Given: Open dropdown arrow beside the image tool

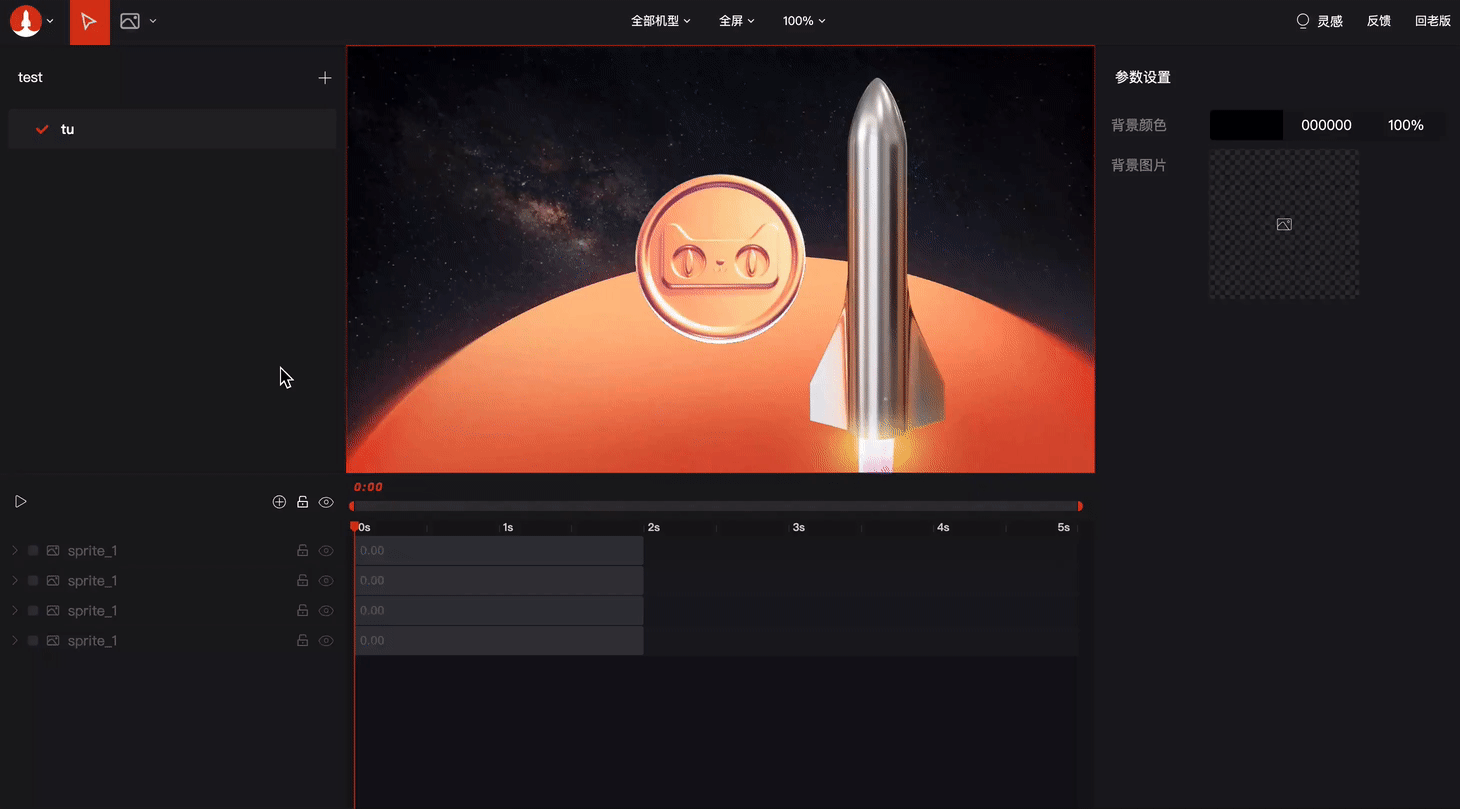Looking at the screenshot, I should click(153, 21).
